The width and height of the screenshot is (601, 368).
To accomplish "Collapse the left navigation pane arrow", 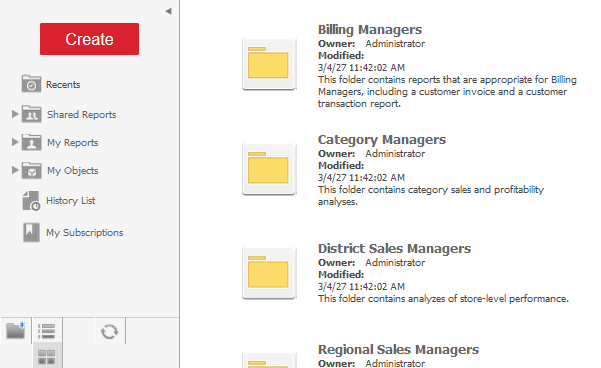I will pyautogui.click(x=168, y=11).
